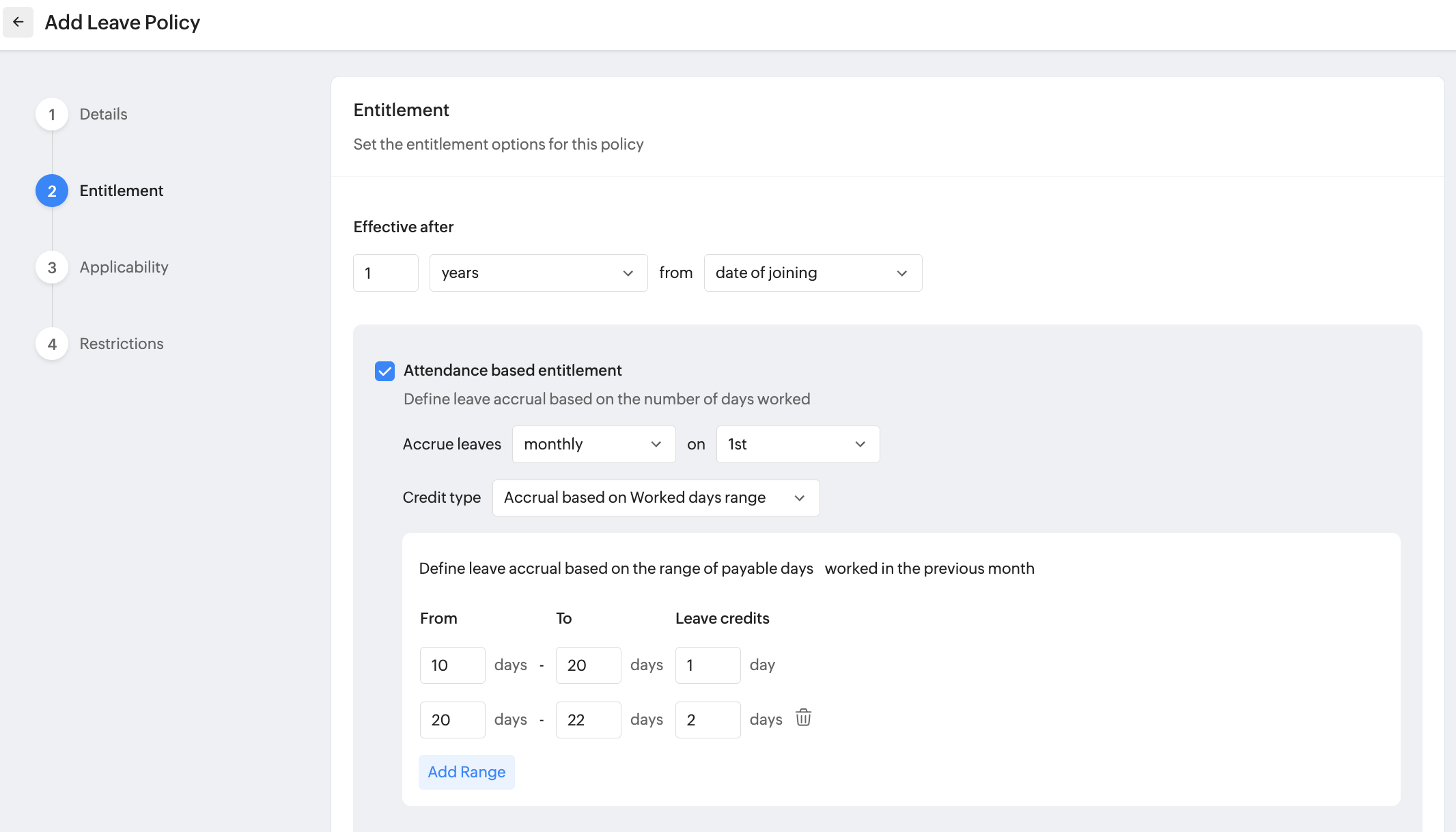Delete the second range with trash icon

click(x=803, y=718)
